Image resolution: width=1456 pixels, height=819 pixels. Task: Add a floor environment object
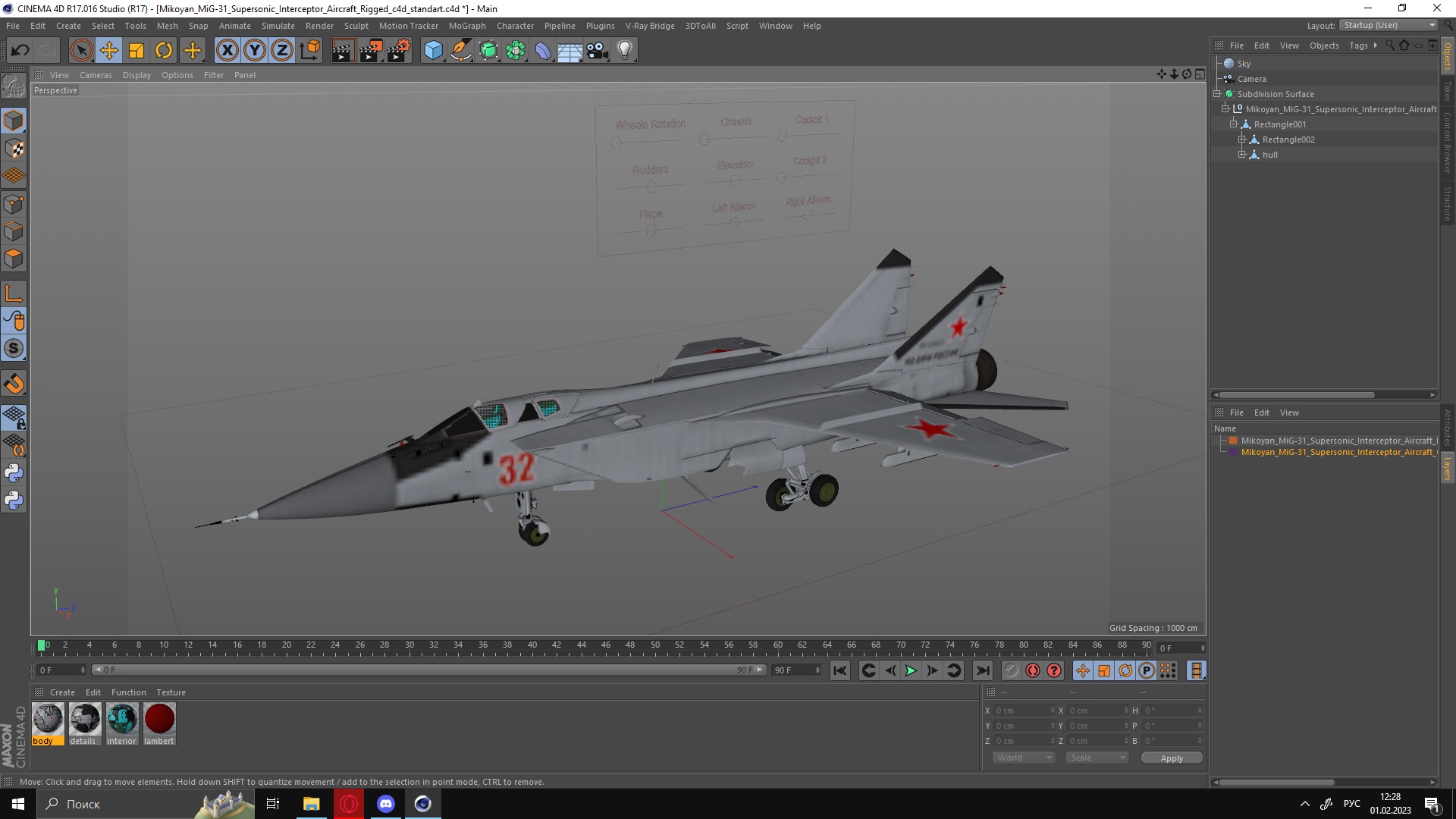pyautogui.click(x=570, y=51)
